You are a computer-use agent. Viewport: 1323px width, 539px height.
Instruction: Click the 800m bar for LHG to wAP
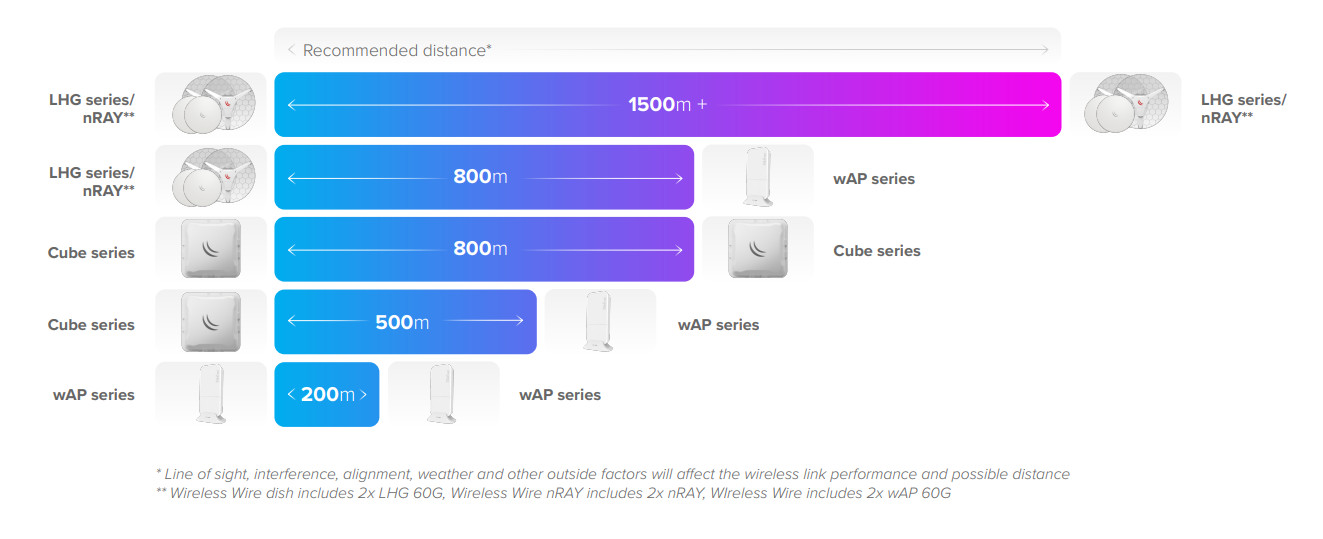coord(484,177)
